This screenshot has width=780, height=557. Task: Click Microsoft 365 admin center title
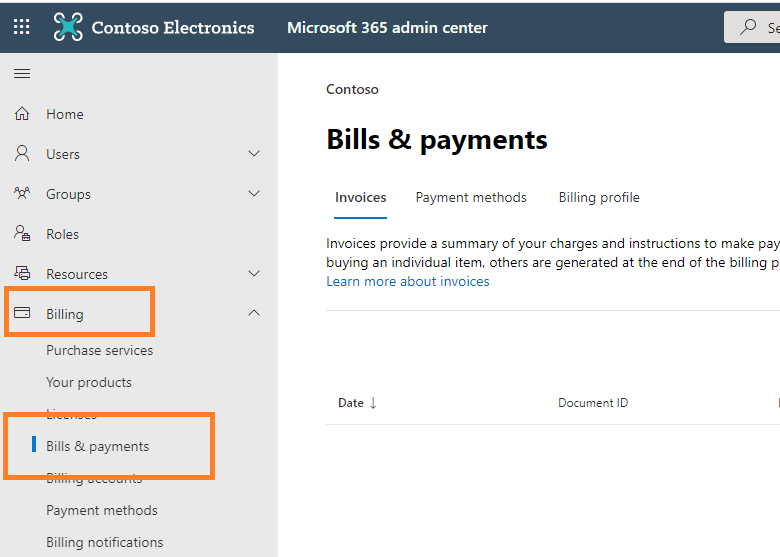point(387,28)
